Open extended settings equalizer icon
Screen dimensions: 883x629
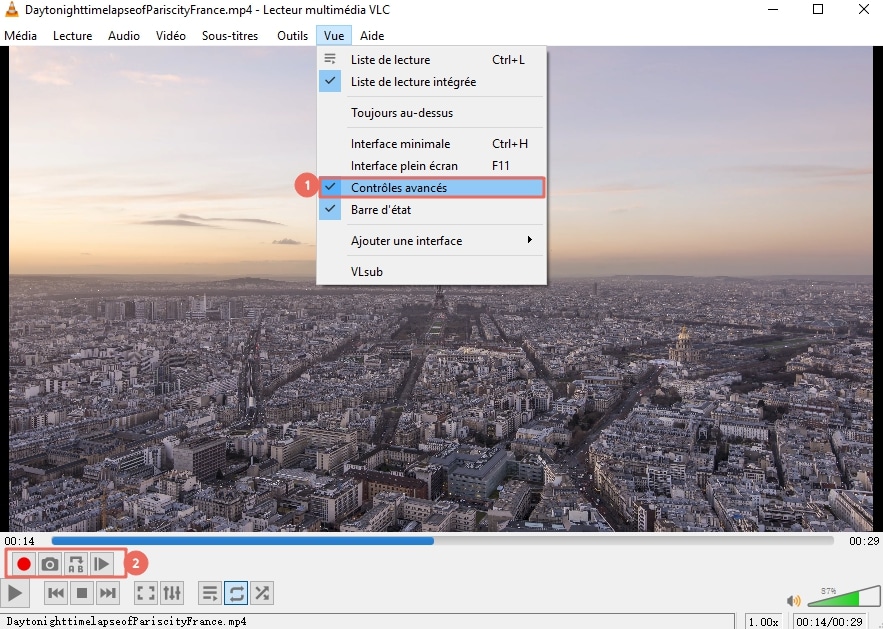172,593
